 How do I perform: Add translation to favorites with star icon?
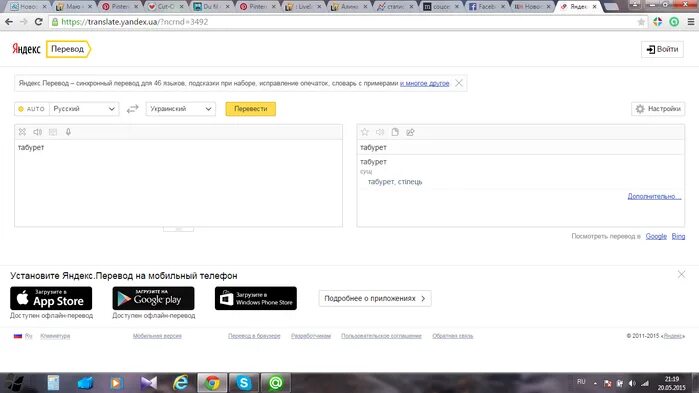(365, 132)
